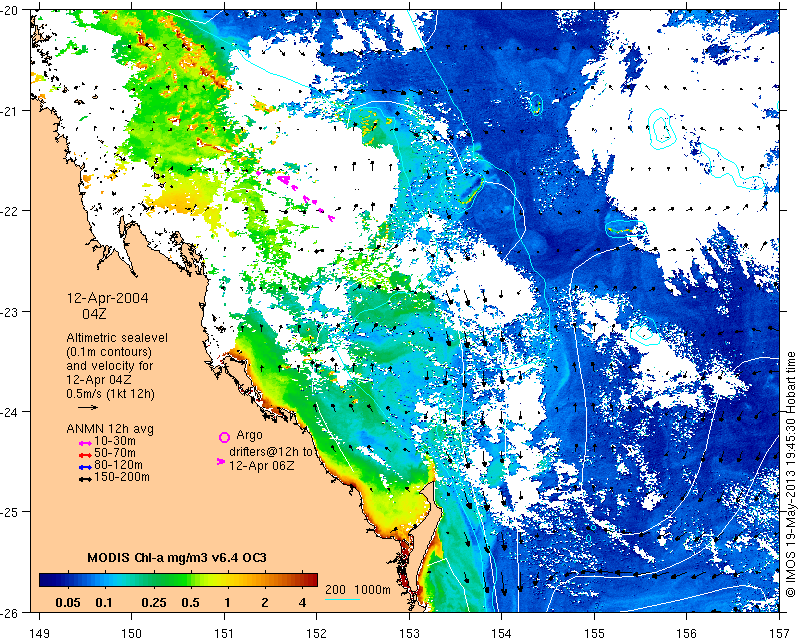The height and width of the screenshot is (640, 800).
Task: Click the date text "12-Apr-2004"
Action: pyautogui.click(x=108, y=298)
